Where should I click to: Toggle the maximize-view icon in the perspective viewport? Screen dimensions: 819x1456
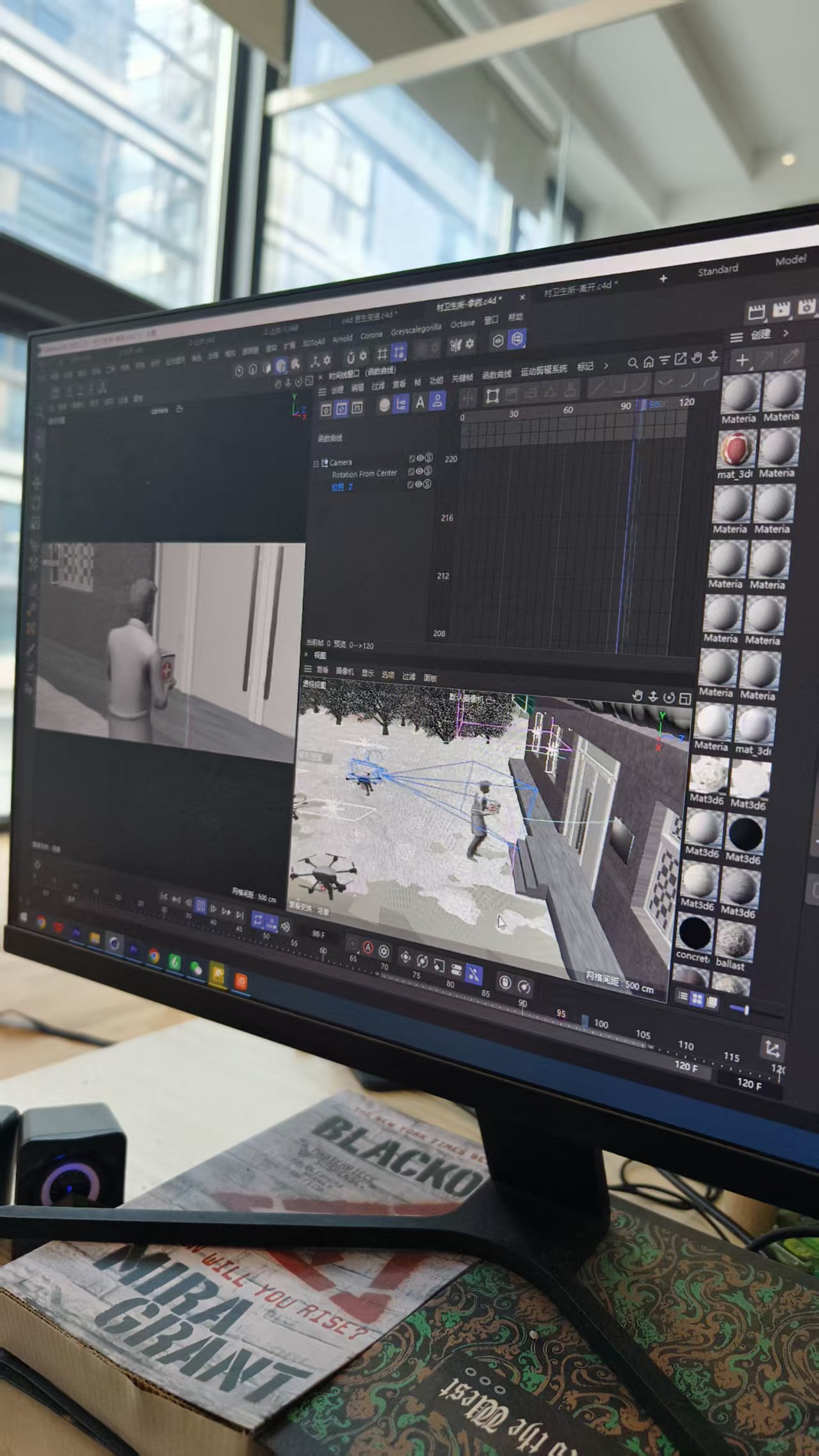click(685, 698)
